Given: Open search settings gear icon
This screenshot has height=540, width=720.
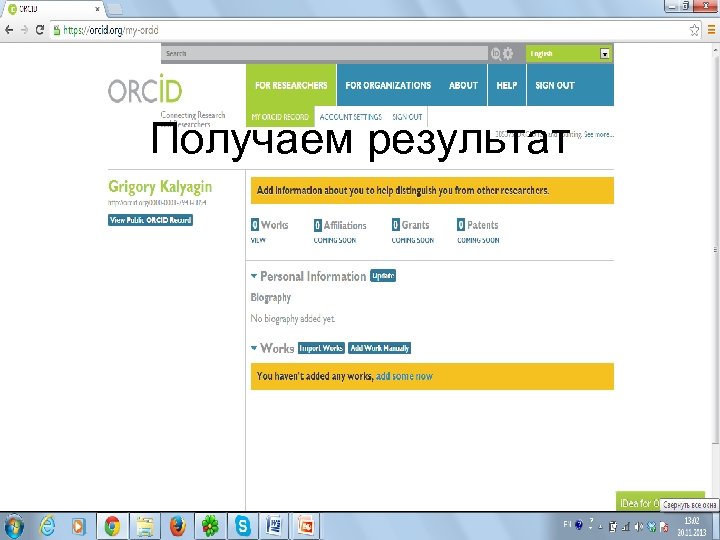Looking at the screenshot, I should pos(508,54).
